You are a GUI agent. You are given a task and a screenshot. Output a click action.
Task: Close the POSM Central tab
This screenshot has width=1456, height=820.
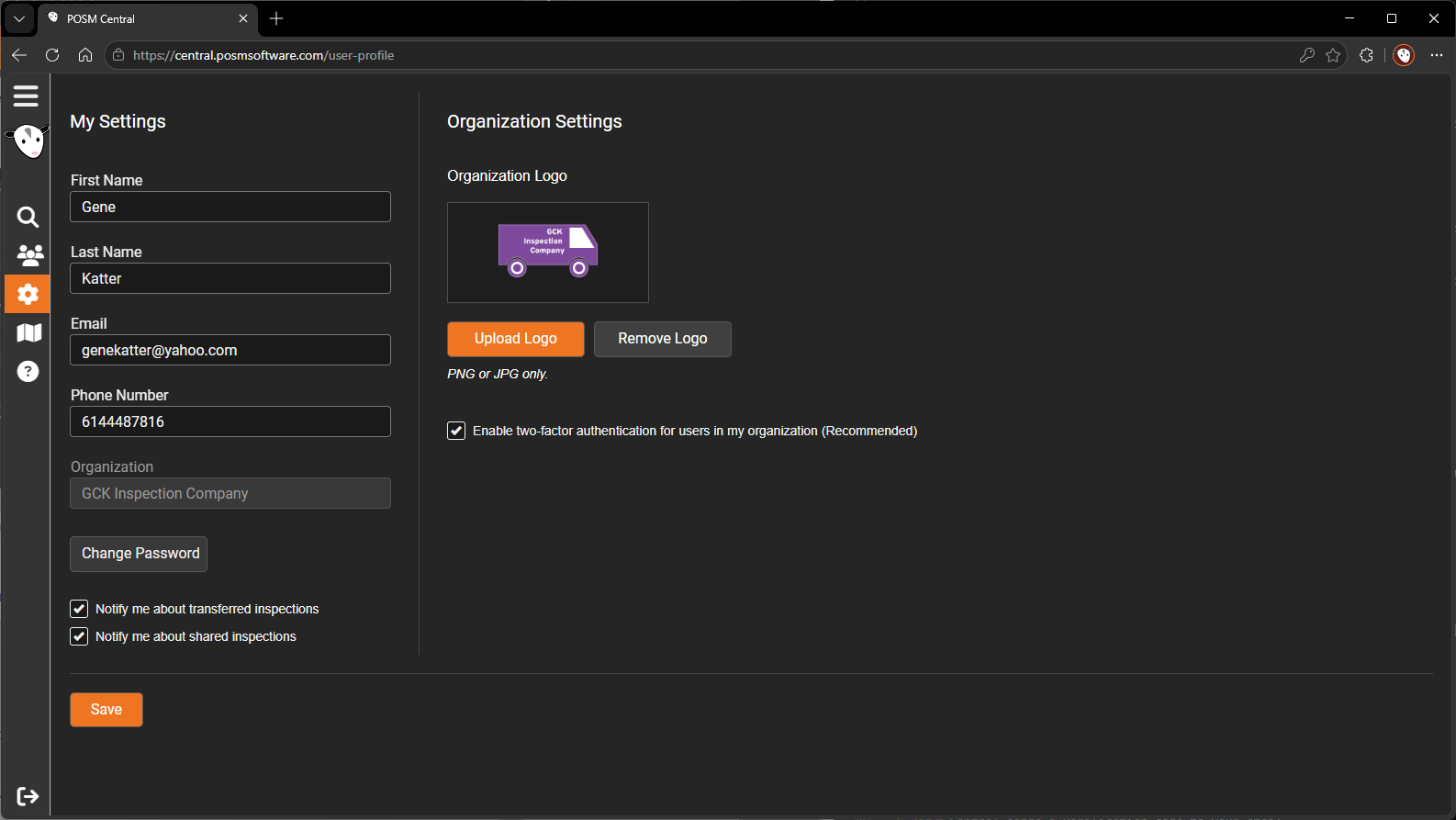pos(243,18)
